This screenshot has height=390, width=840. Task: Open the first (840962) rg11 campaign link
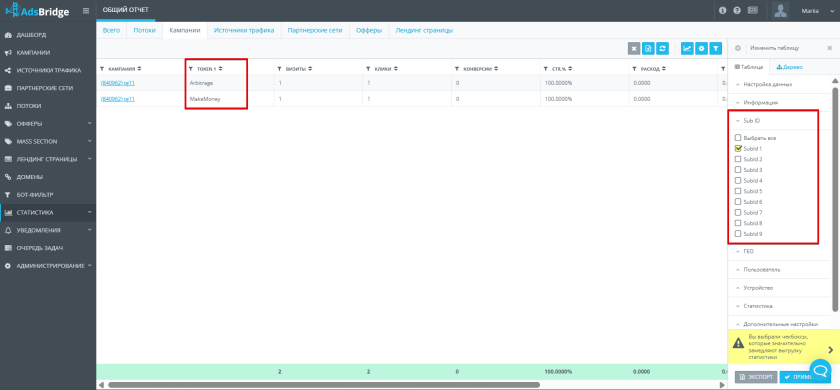click(x=117, y=83)
